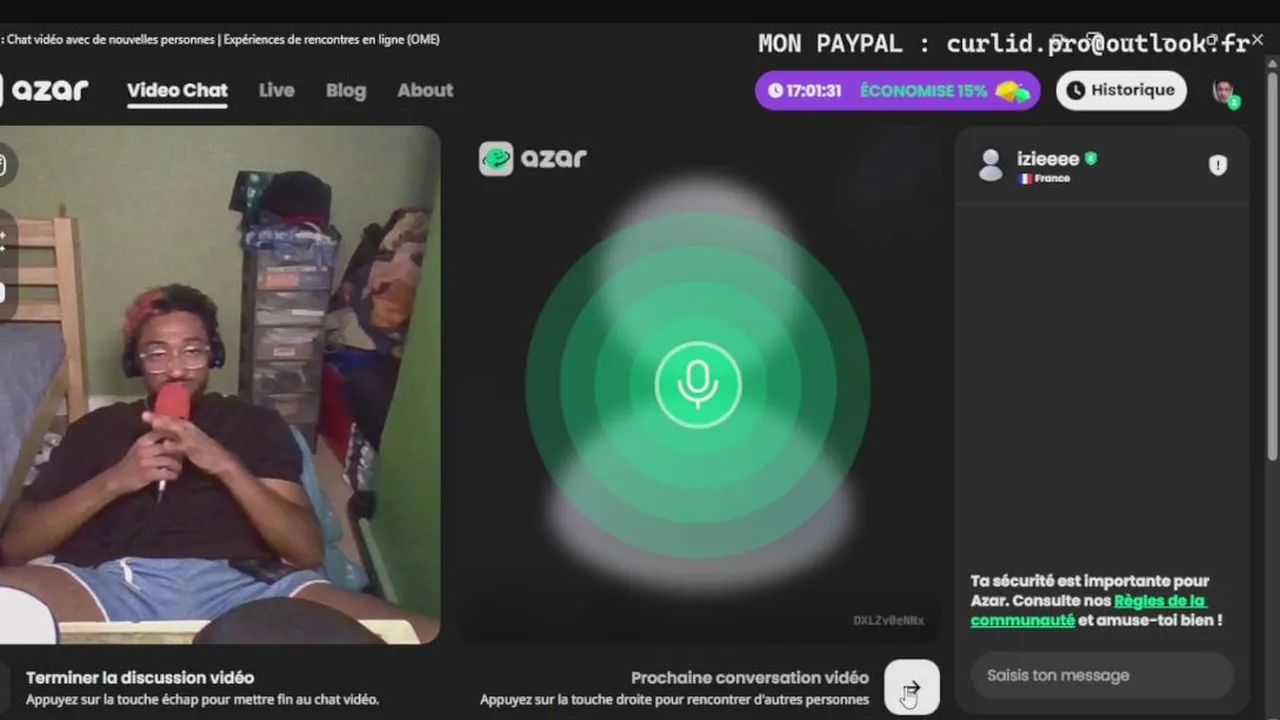This screenshot has height=720, width=1280.
Task: Open the report shield icon beside izieeee
Action: [1217, 166]
